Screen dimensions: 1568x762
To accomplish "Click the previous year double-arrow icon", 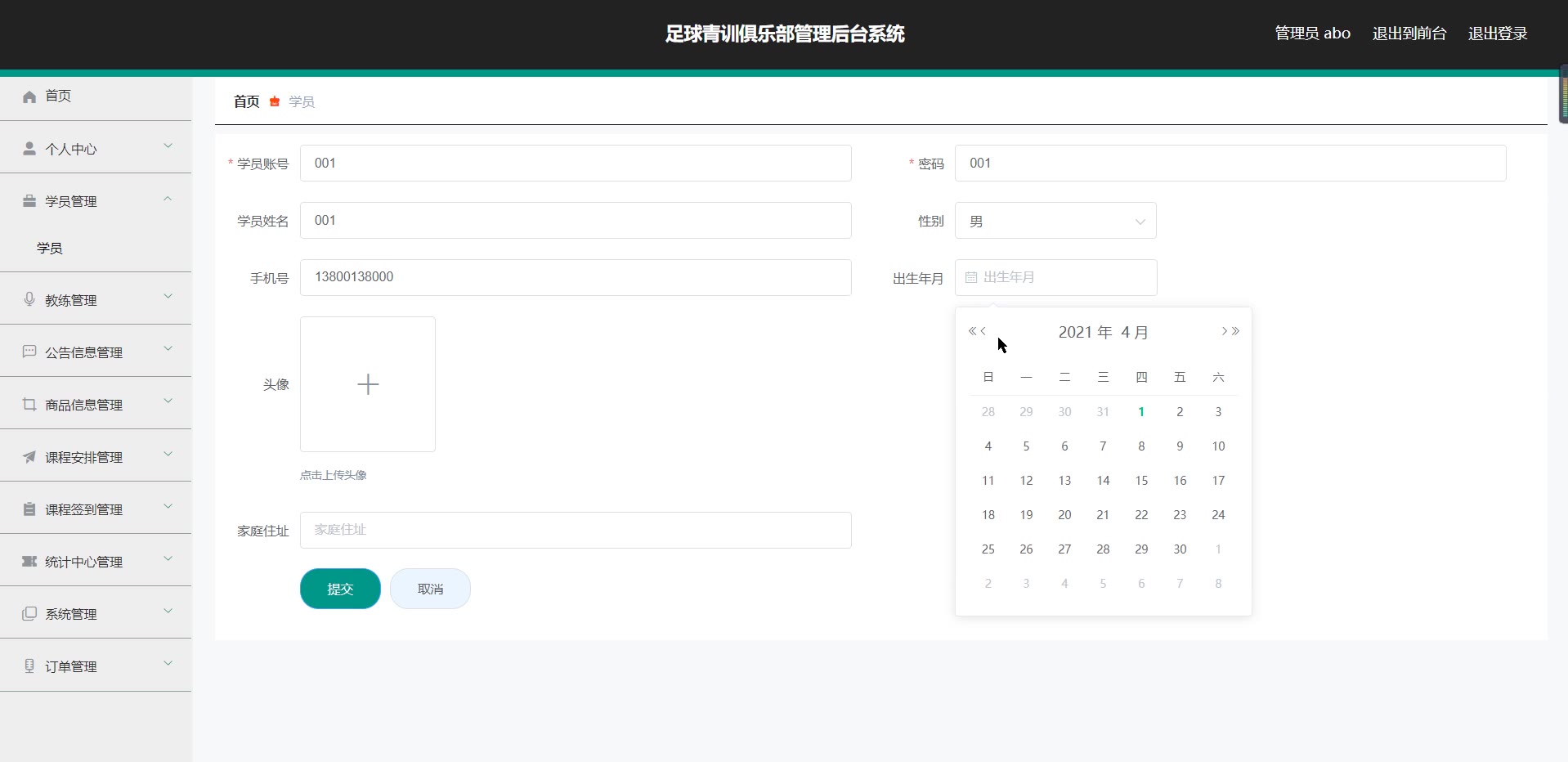I will (972, 331).
